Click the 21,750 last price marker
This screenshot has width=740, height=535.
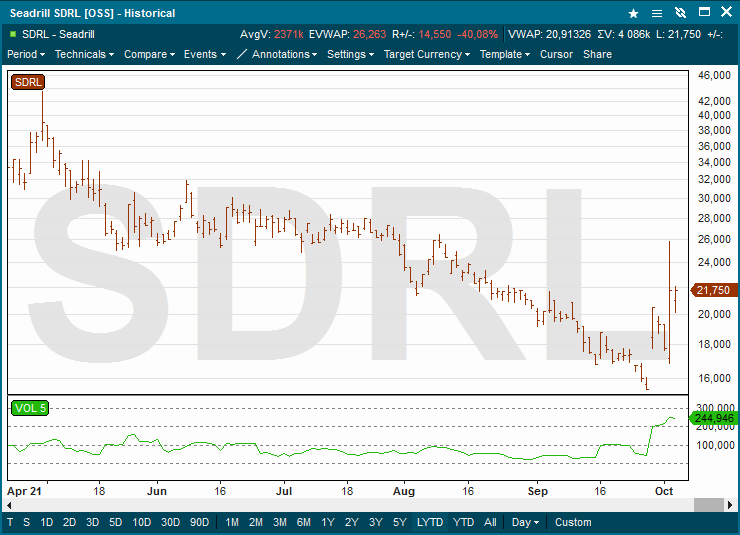pos(714,290)
